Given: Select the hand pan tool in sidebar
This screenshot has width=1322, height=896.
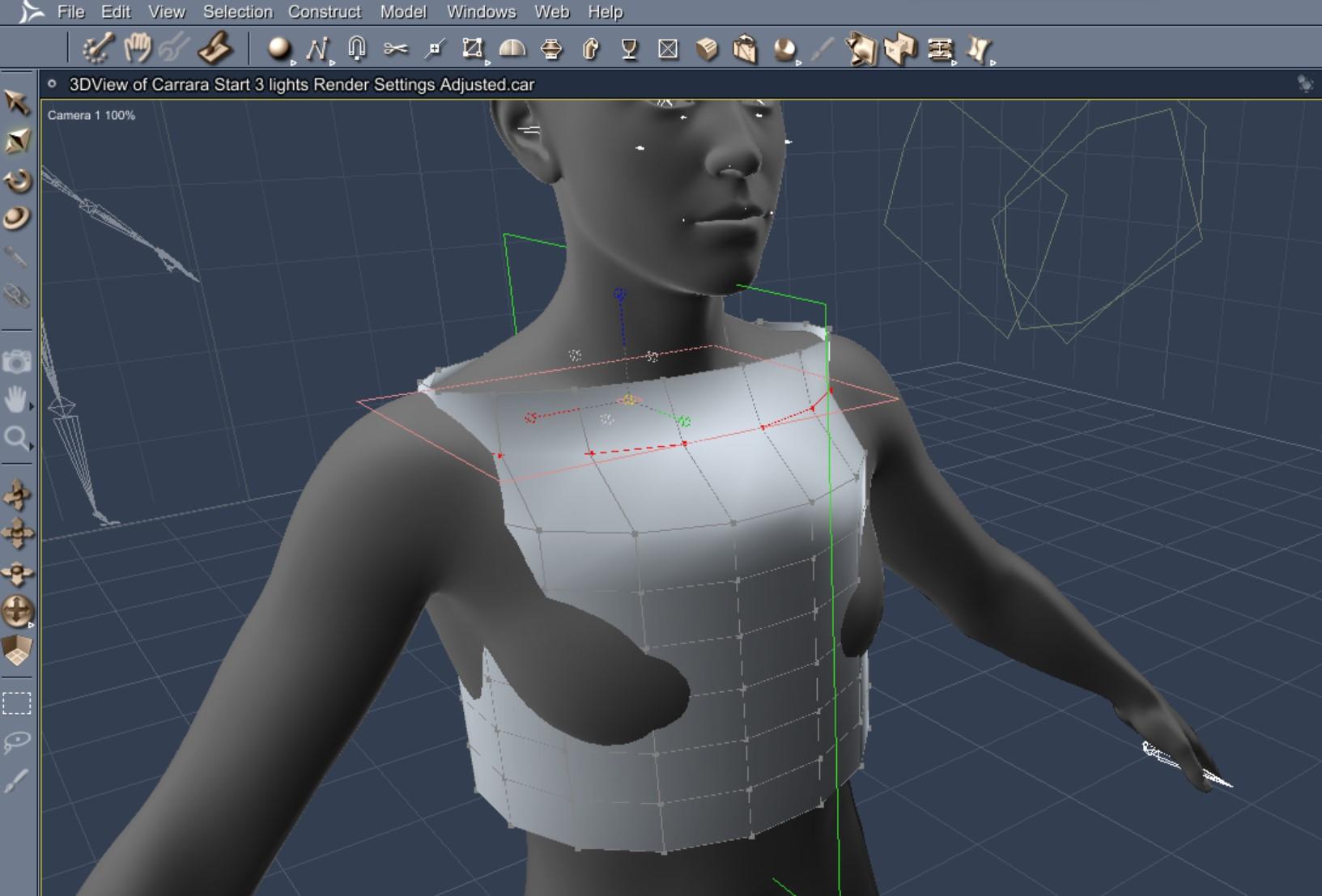Looking at the screenshot, I should pos(15,399).
